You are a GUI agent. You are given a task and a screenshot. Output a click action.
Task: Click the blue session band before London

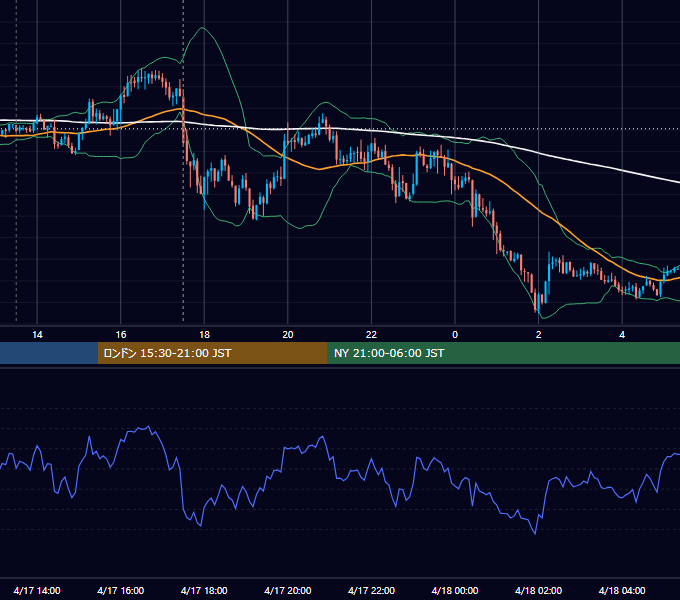[x=49, y=353]
